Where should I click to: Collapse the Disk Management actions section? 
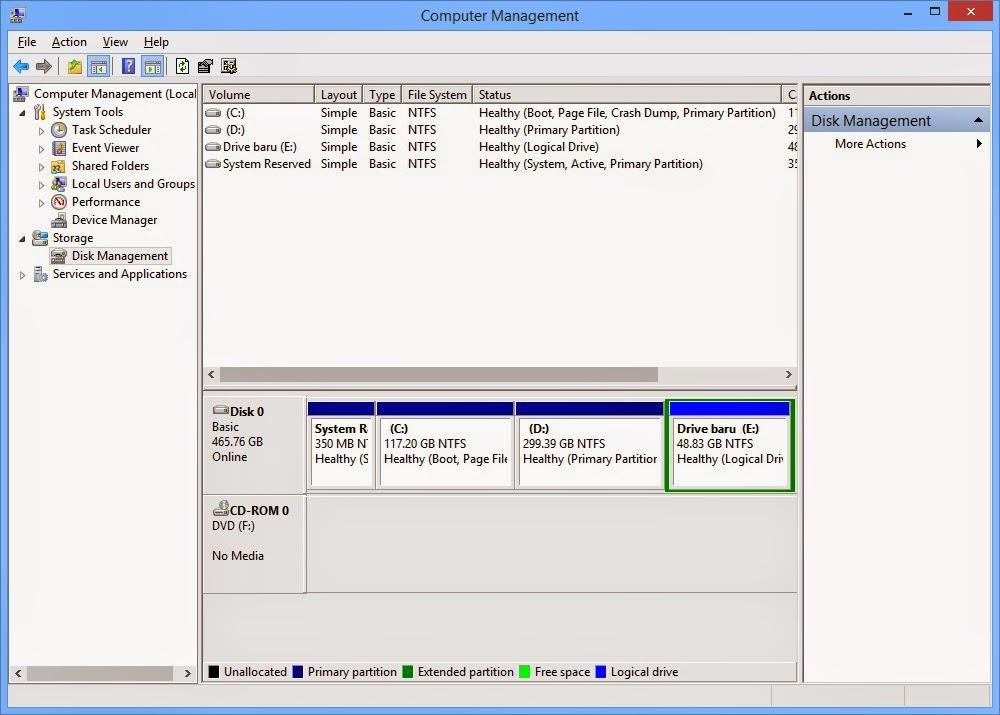click(978, 121)
